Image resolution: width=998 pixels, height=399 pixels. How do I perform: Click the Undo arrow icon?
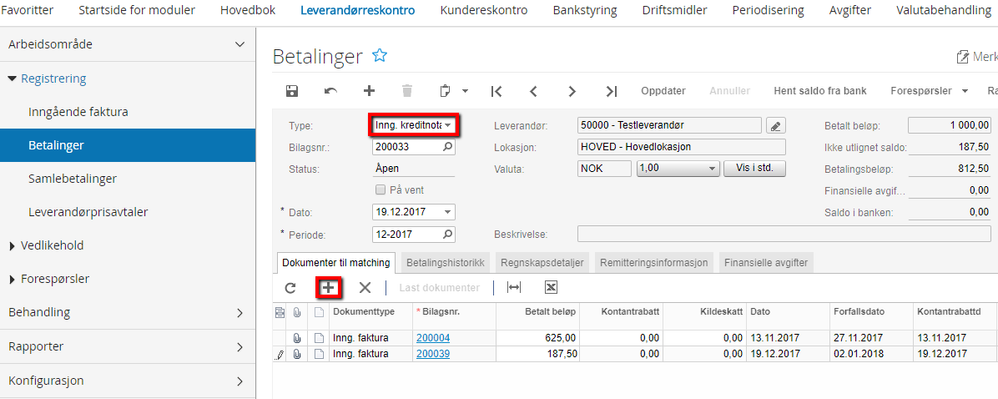click(330, 91)
